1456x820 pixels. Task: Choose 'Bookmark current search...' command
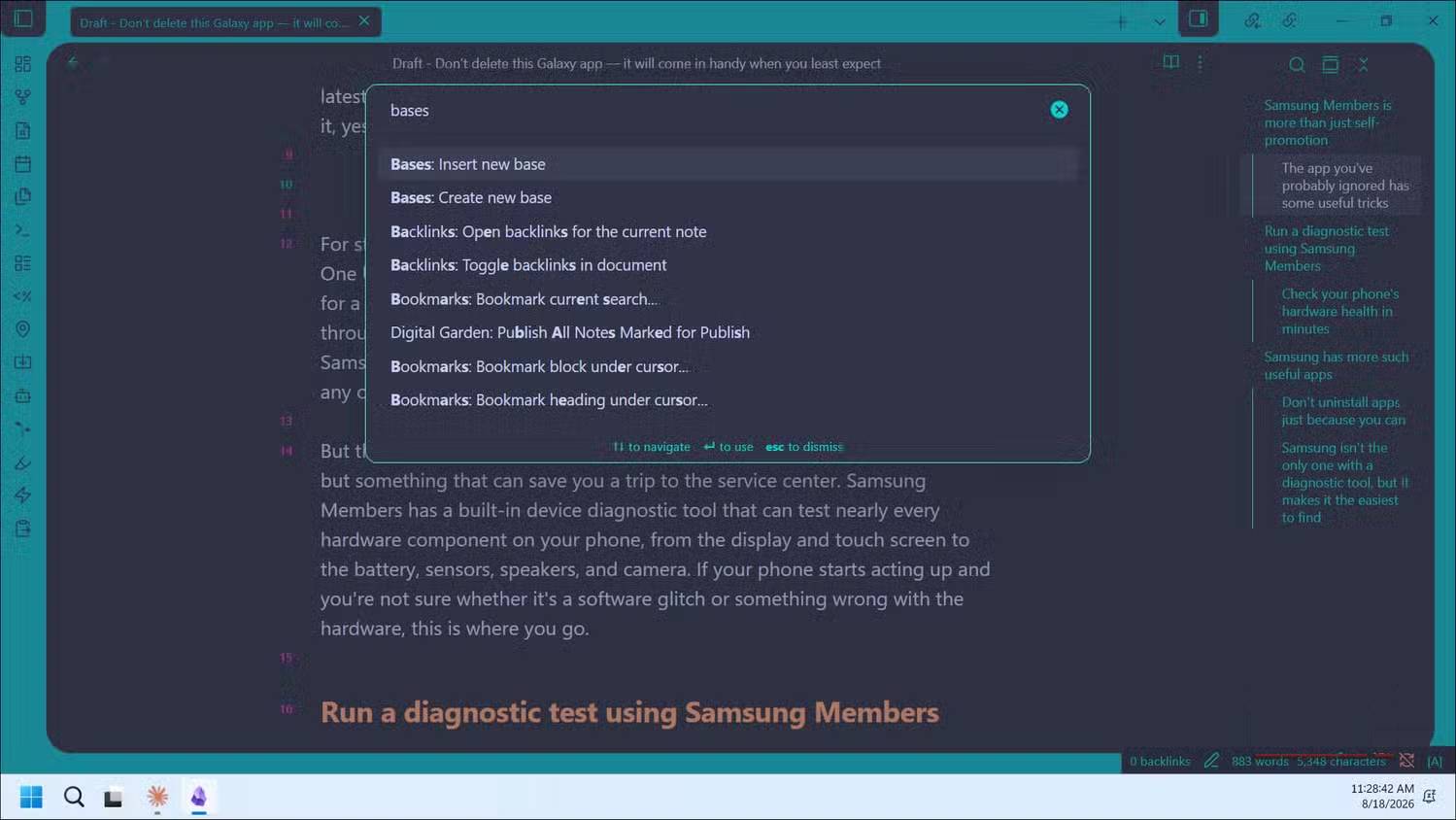tap(728, 299)
